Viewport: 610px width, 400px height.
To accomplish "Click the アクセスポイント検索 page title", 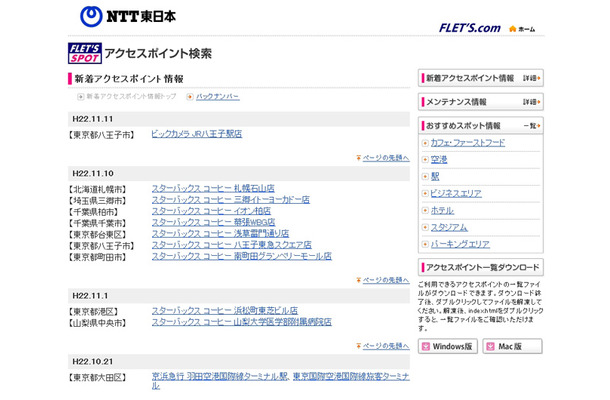I will click(158, 53).
